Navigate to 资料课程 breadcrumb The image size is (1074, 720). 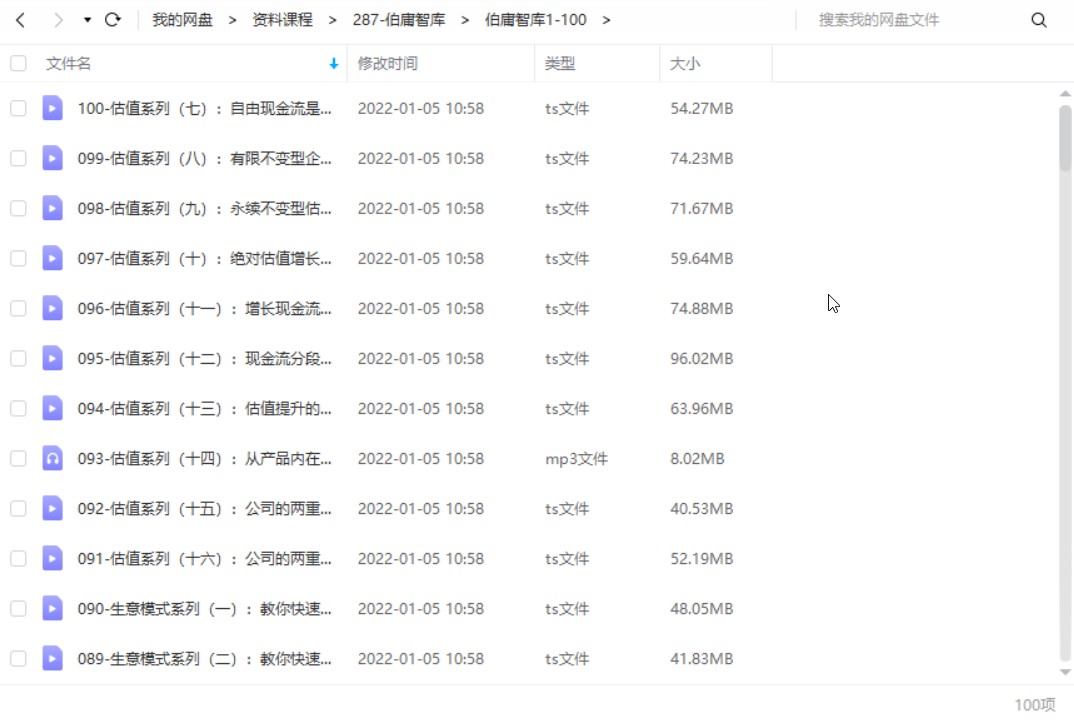[x=282, y=20]
